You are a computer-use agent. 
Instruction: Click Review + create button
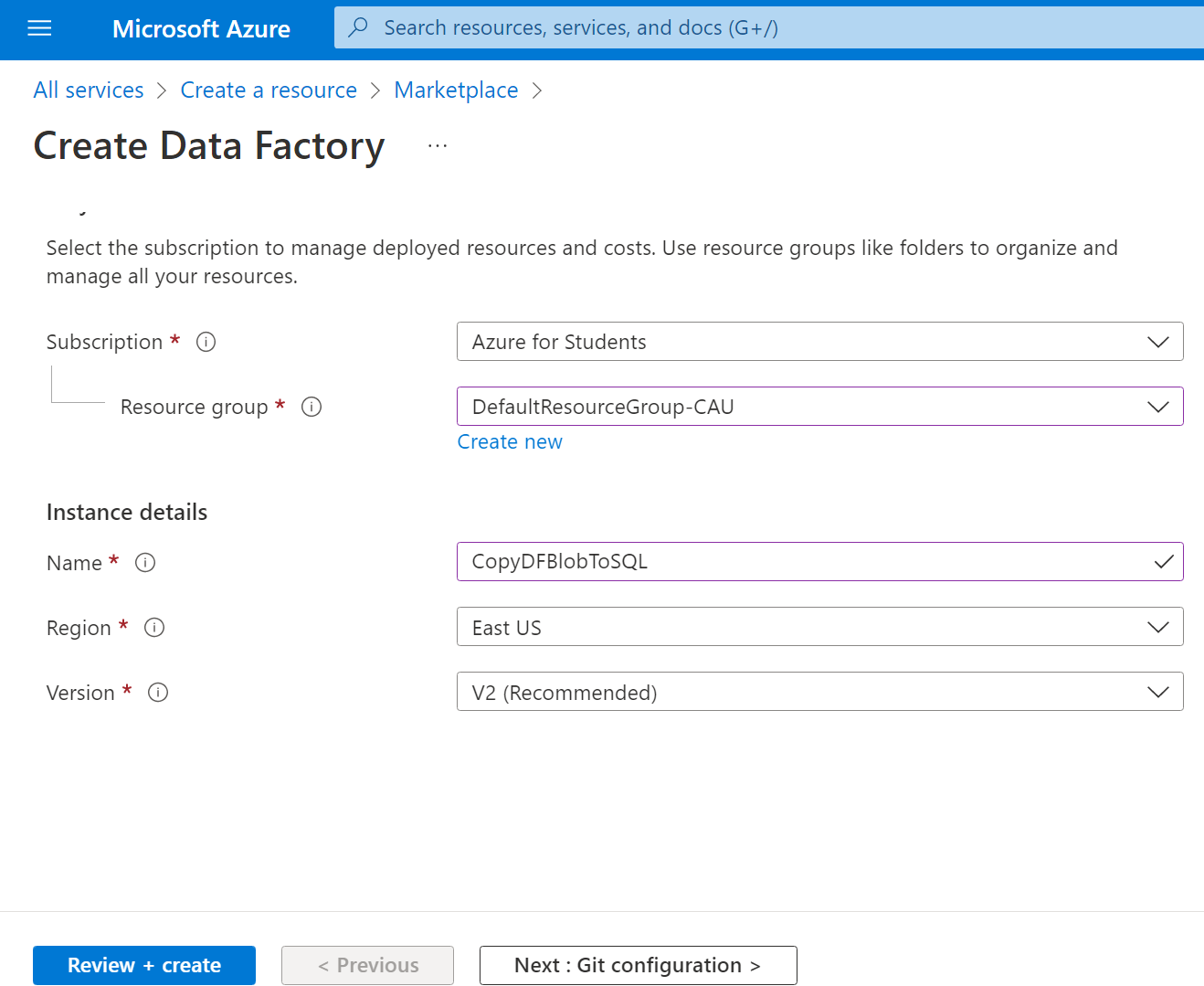click(144, 965)
